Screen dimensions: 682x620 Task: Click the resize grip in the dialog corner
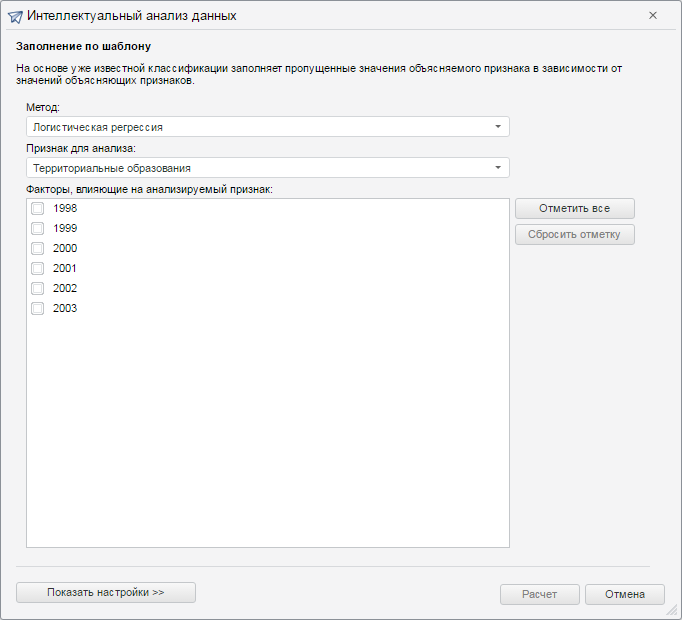tap(674, 612)
